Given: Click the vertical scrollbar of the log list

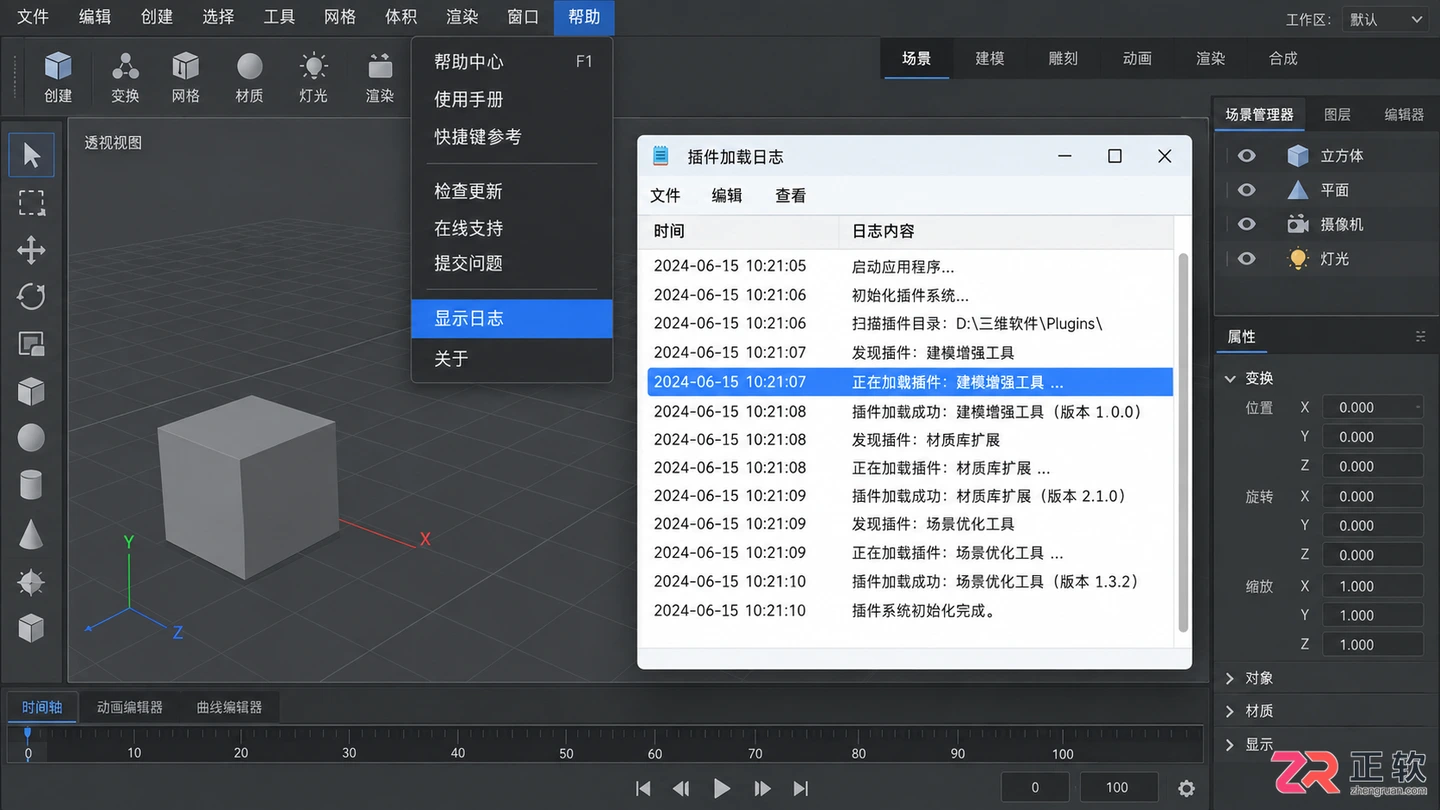Looking at the screenshot, I should click(x=1183, y=443).
